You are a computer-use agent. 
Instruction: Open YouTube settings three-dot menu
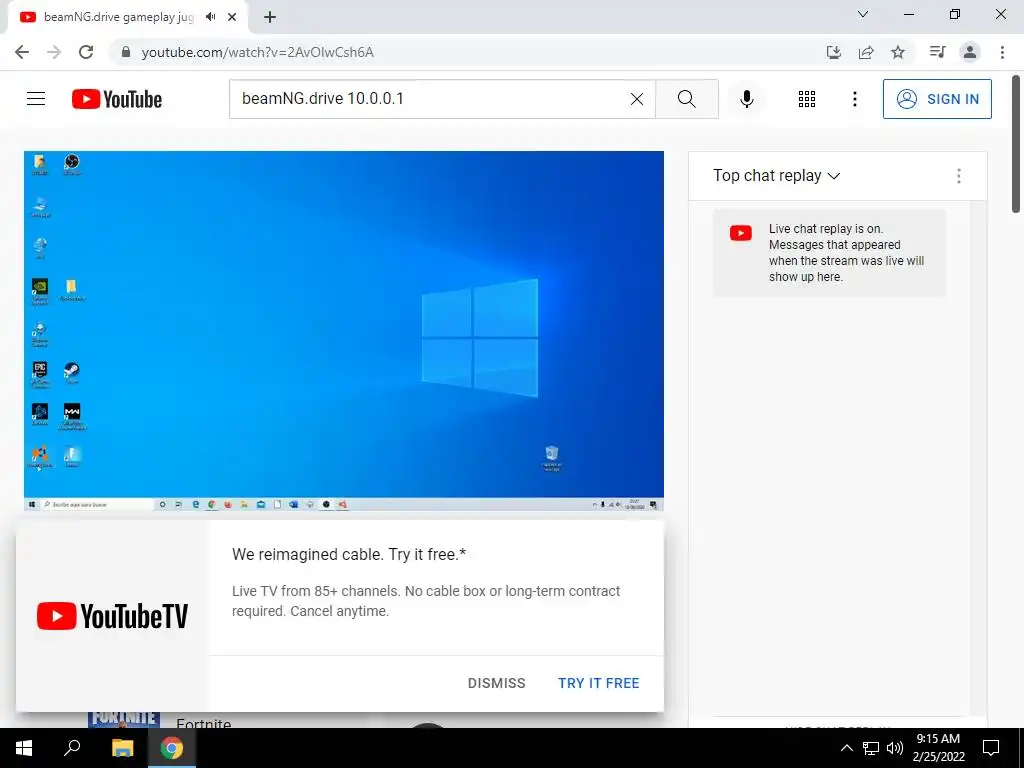855,99
